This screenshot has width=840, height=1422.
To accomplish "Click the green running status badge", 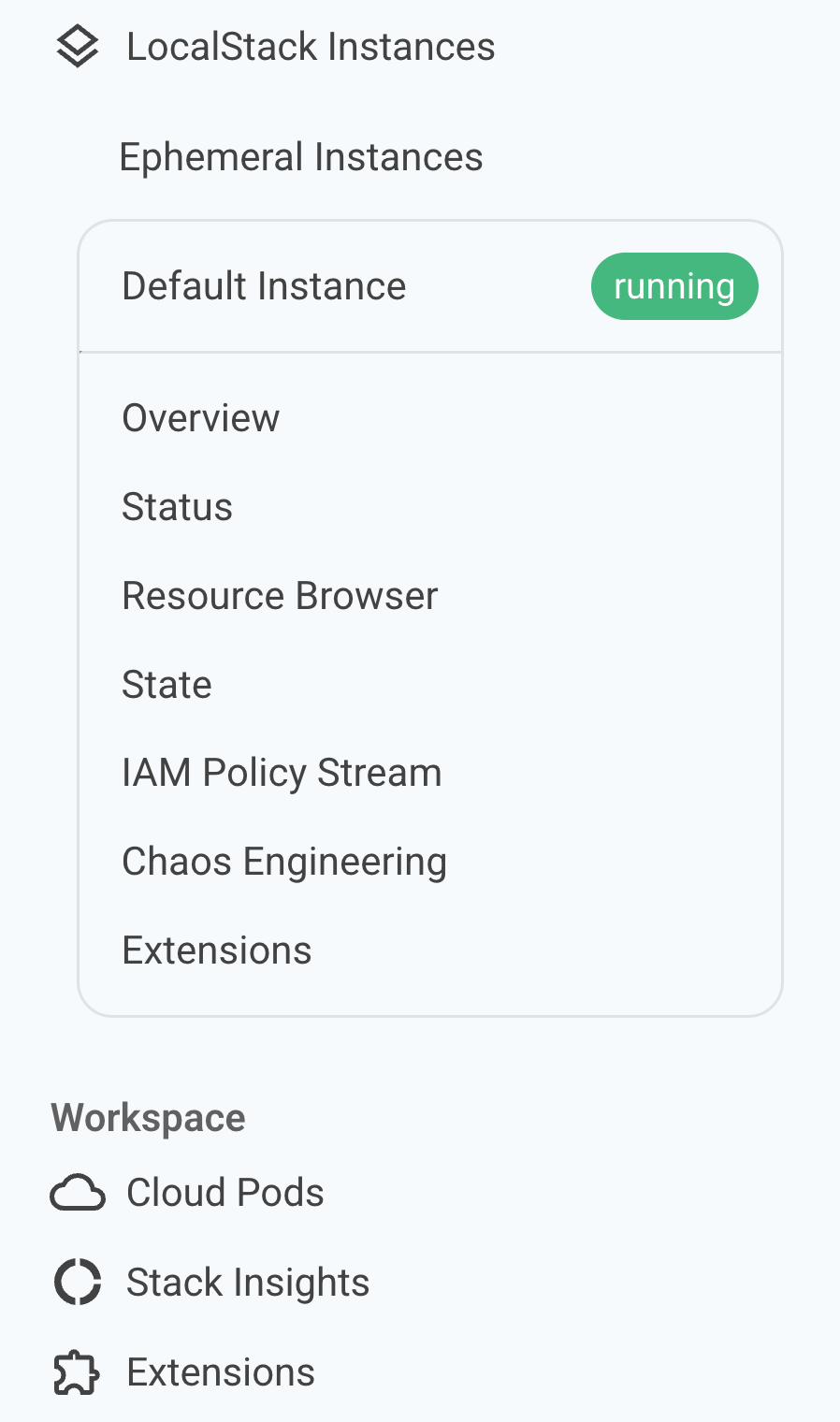I will tap(674, 286).
